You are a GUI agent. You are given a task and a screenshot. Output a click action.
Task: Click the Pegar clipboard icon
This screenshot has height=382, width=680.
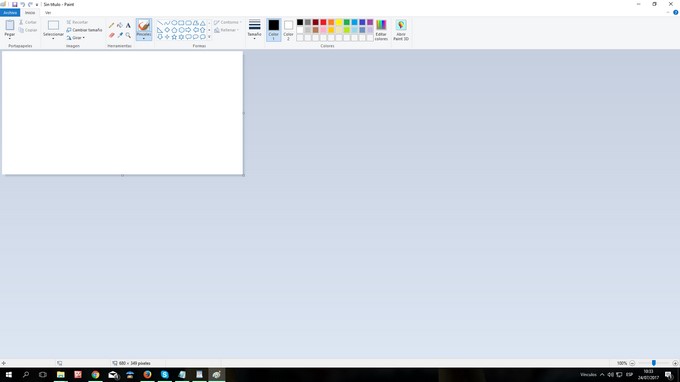[x=10, y=26]
